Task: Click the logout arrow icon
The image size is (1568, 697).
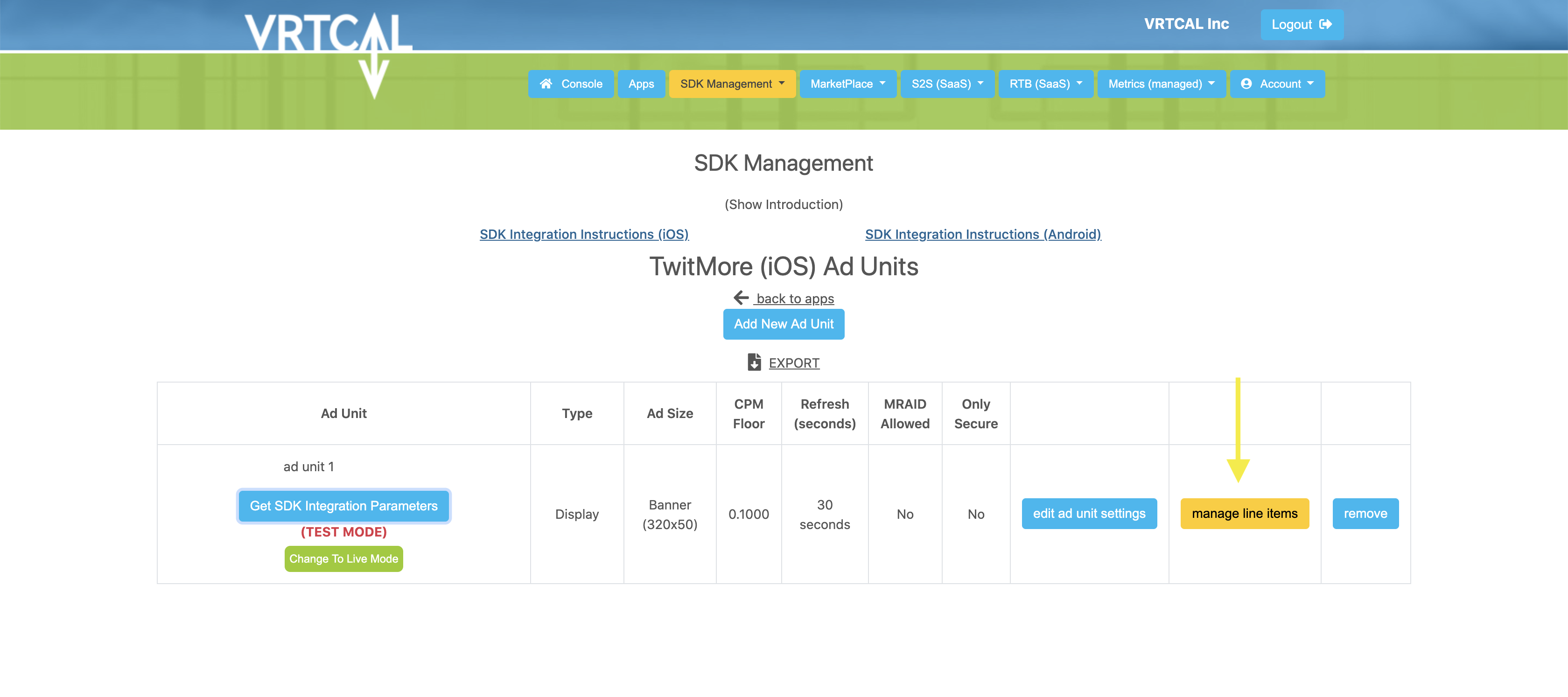Action: 1325,24
